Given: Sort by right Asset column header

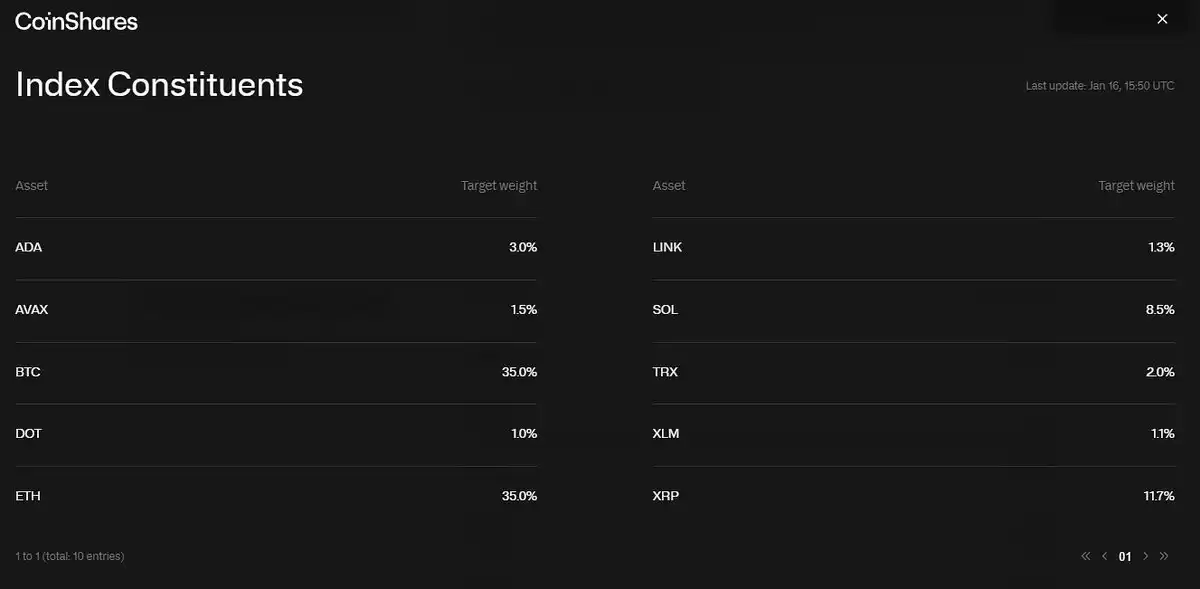Looking at the screenshot, I should [669, 186].
